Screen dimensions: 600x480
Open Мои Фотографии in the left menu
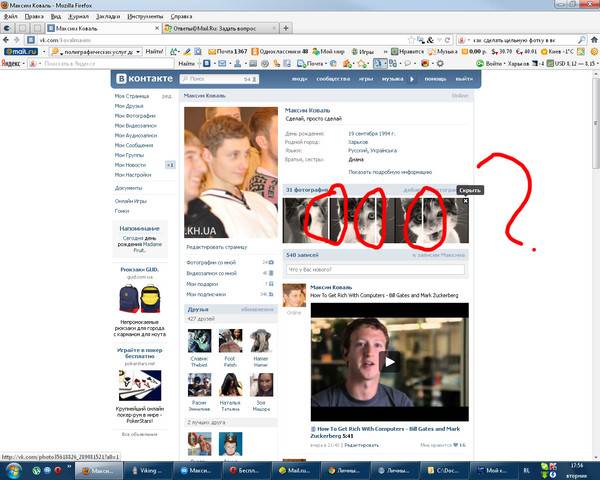point(135,116)
